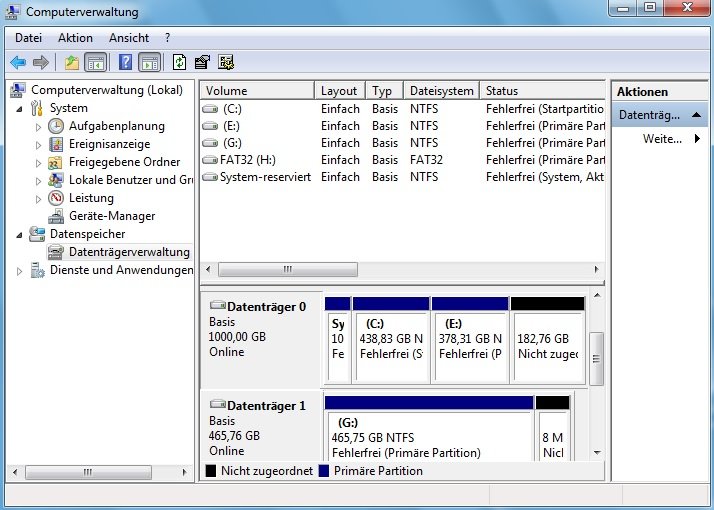714x510 pixels.
Task: Click tree pane horizontal scrollbar thumb
Action: 88,472
